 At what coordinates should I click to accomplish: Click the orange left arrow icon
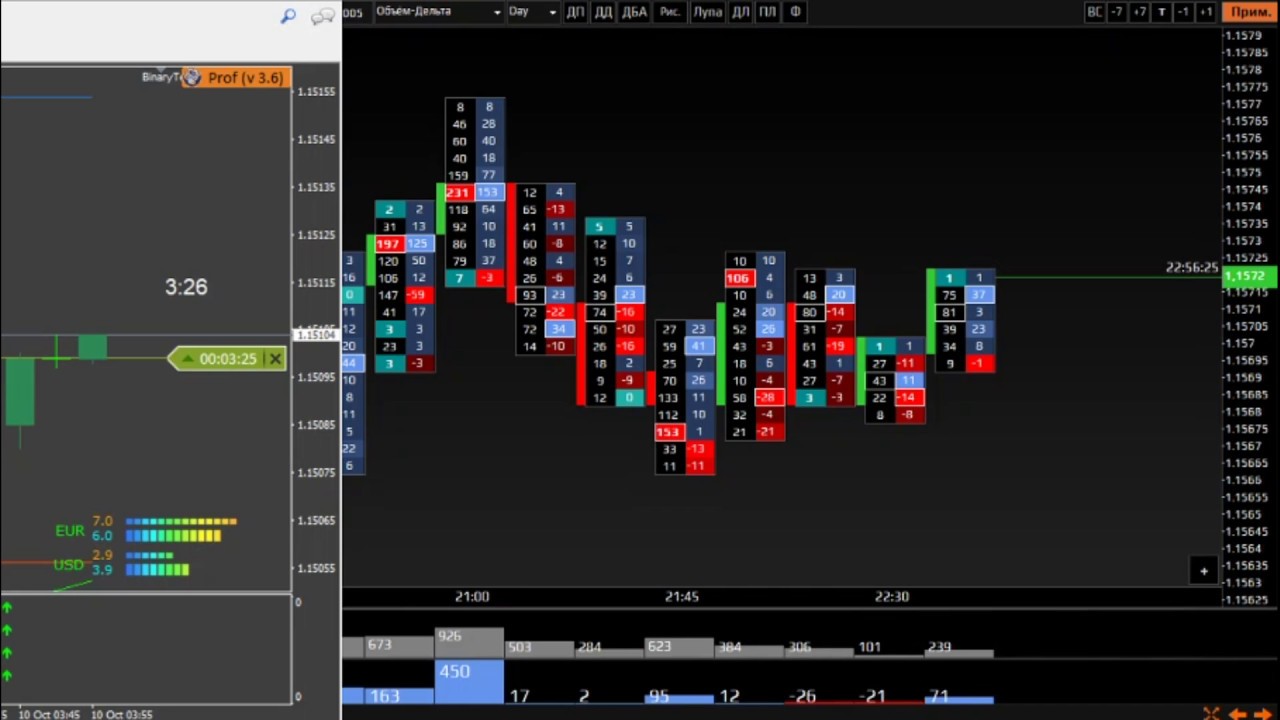coord(1238,713)
